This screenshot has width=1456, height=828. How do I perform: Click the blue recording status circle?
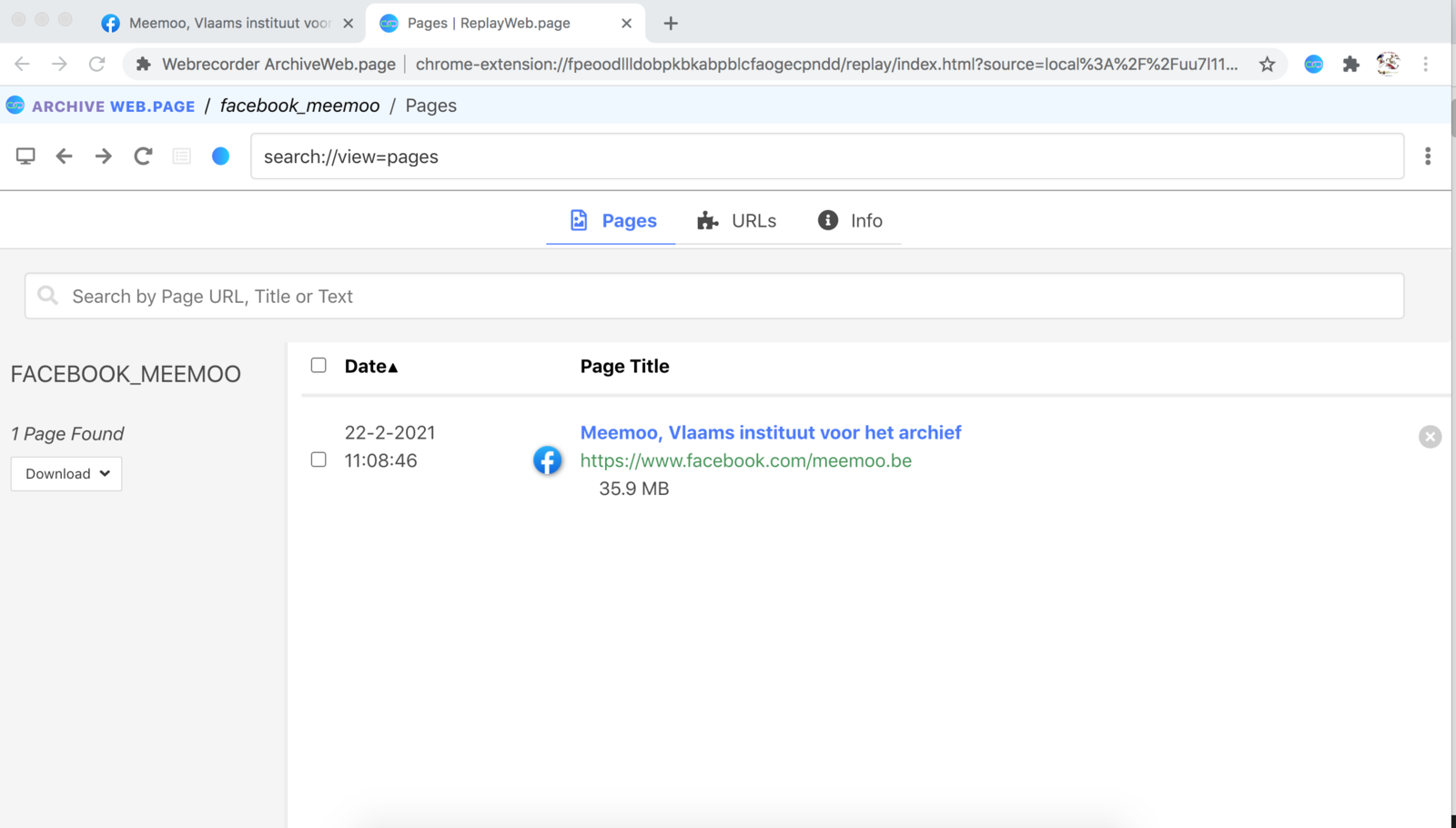coord(220,157)
